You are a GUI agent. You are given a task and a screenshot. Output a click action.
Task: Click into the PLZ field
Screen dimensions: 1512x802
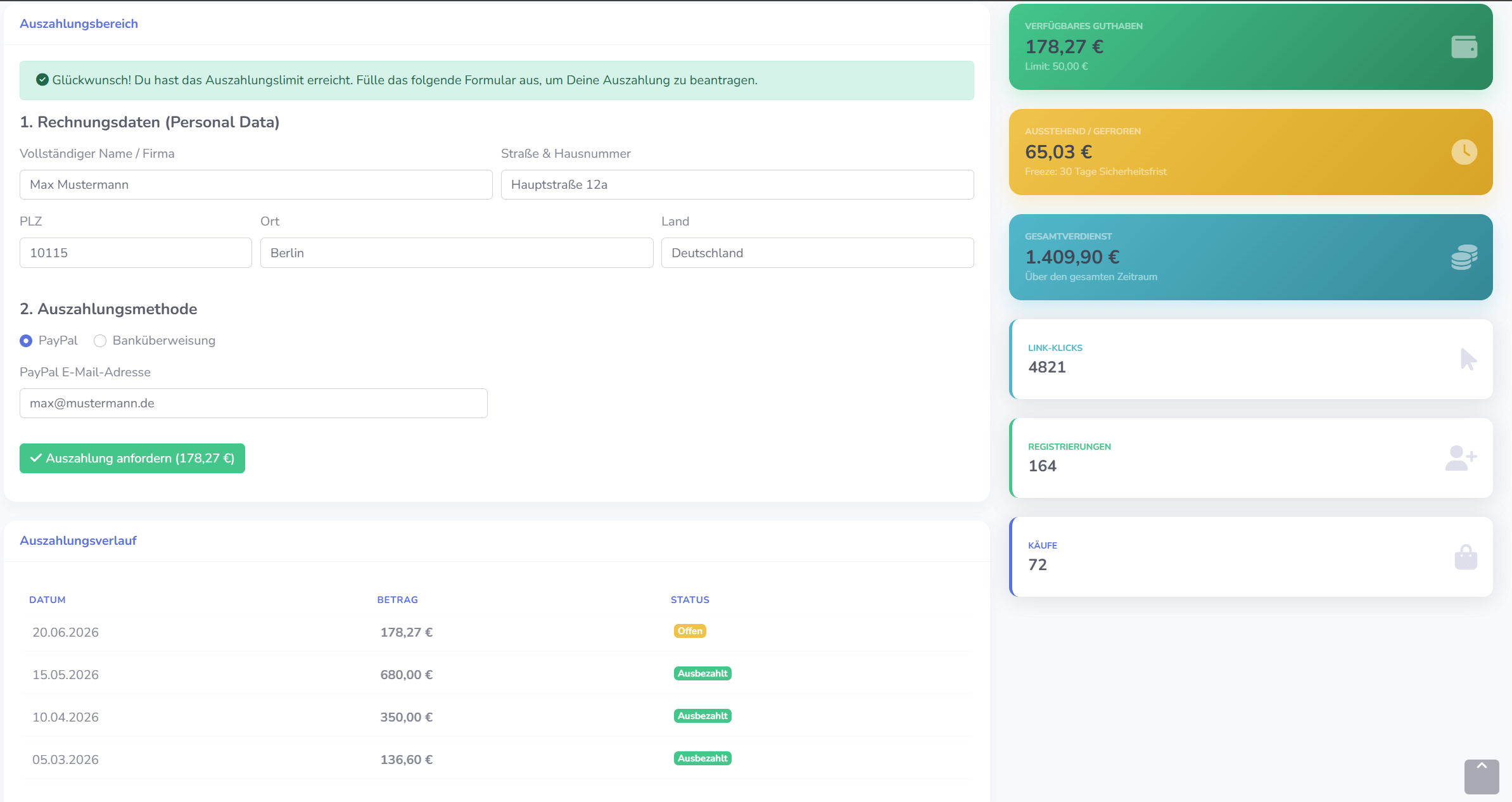click(136, 253)
